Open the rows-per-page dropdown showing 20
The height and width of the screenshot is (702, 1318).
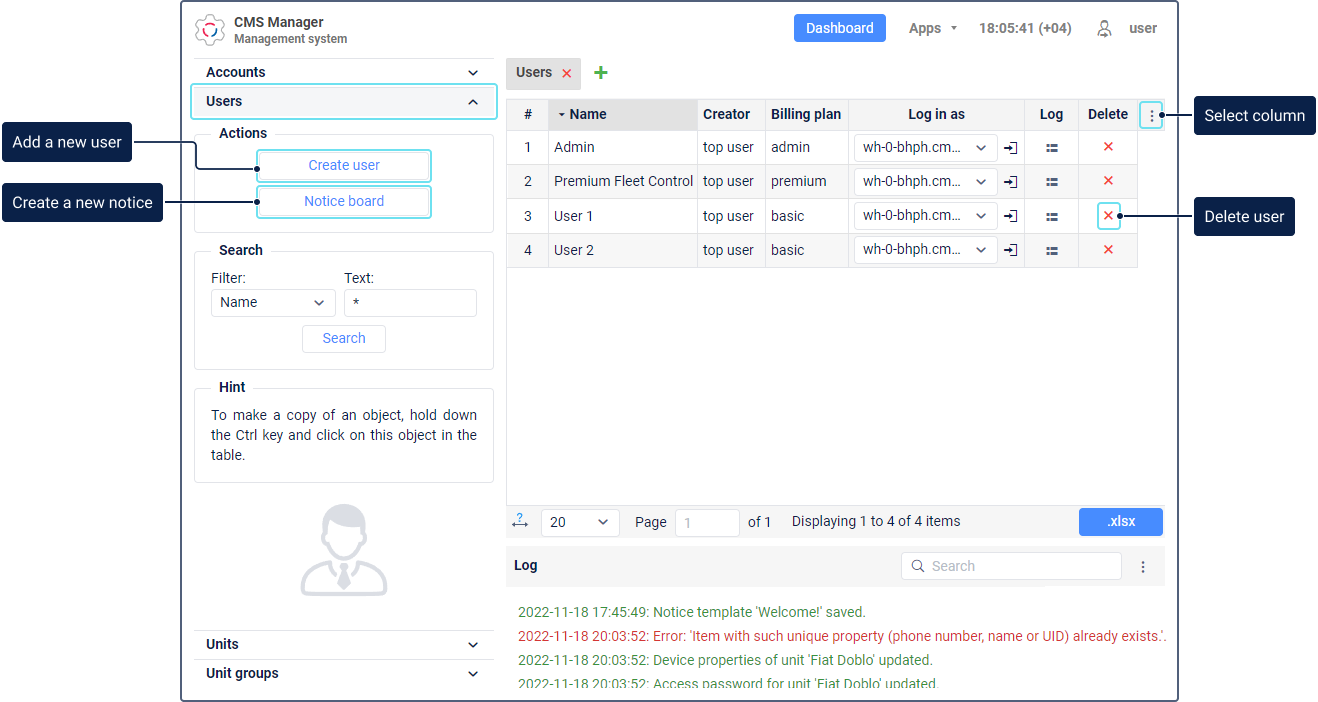[x=579, y=522]
